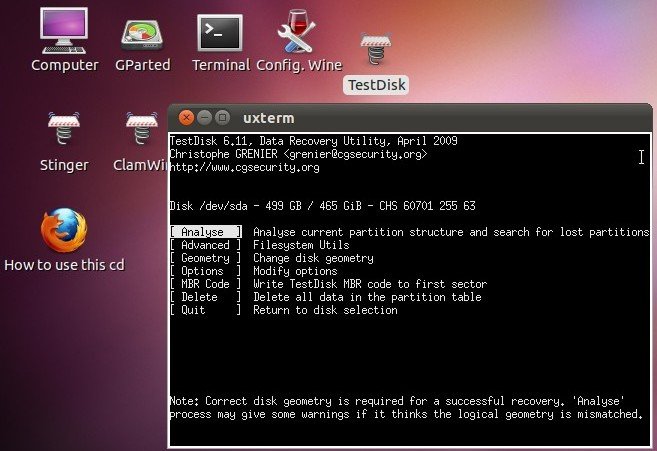Pick the Options menu entry
The image size is (657, 451).
[x=206, y=271]
